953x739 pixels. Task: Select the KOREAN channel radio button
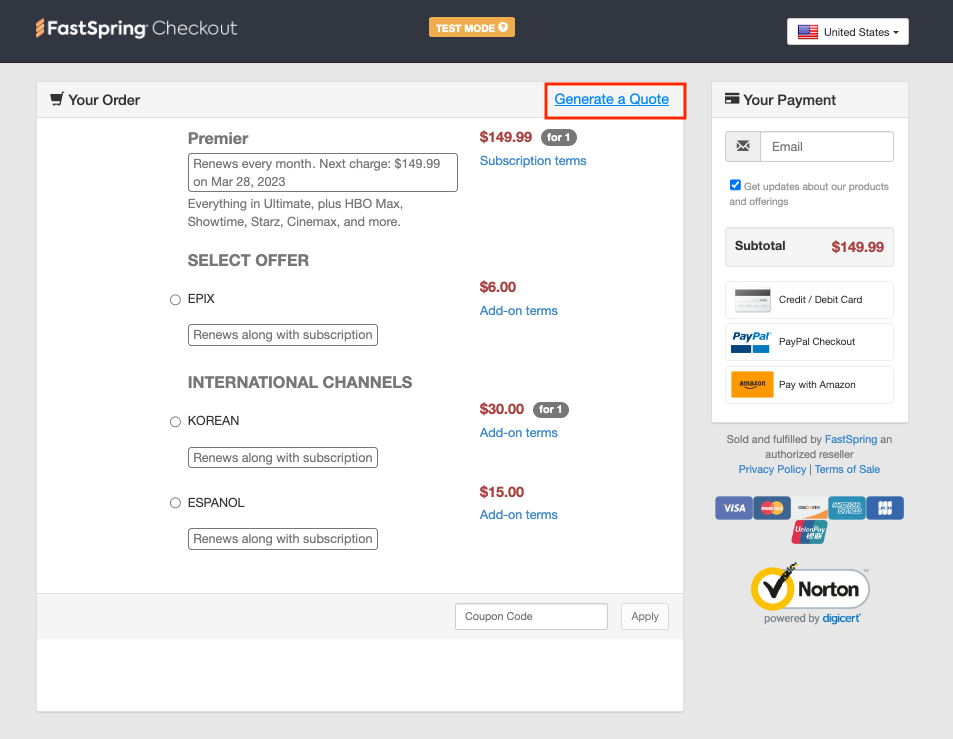175,422
